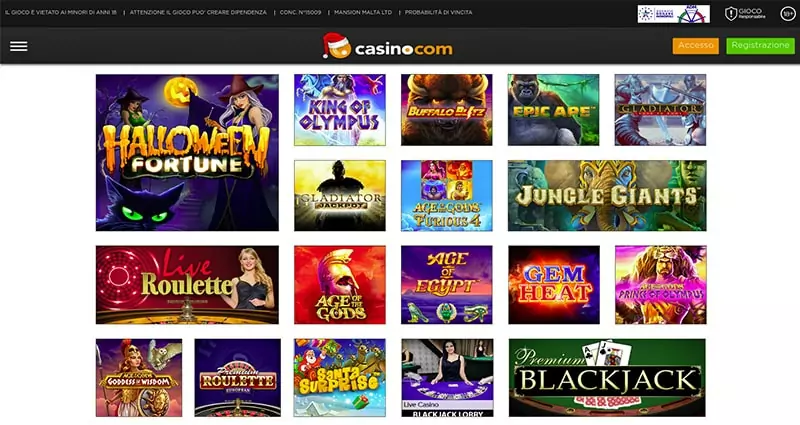Click the Accesso login button
This screenshot has height=425, width=800.
[x=695, y=45]
